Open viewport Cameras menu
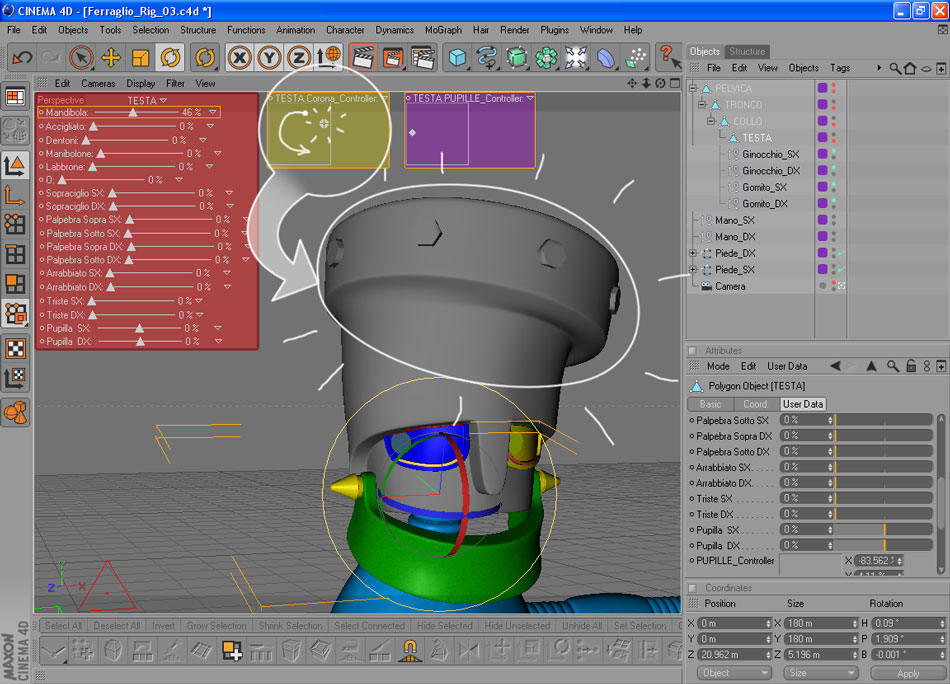950x684 pixels. [98, 84]
